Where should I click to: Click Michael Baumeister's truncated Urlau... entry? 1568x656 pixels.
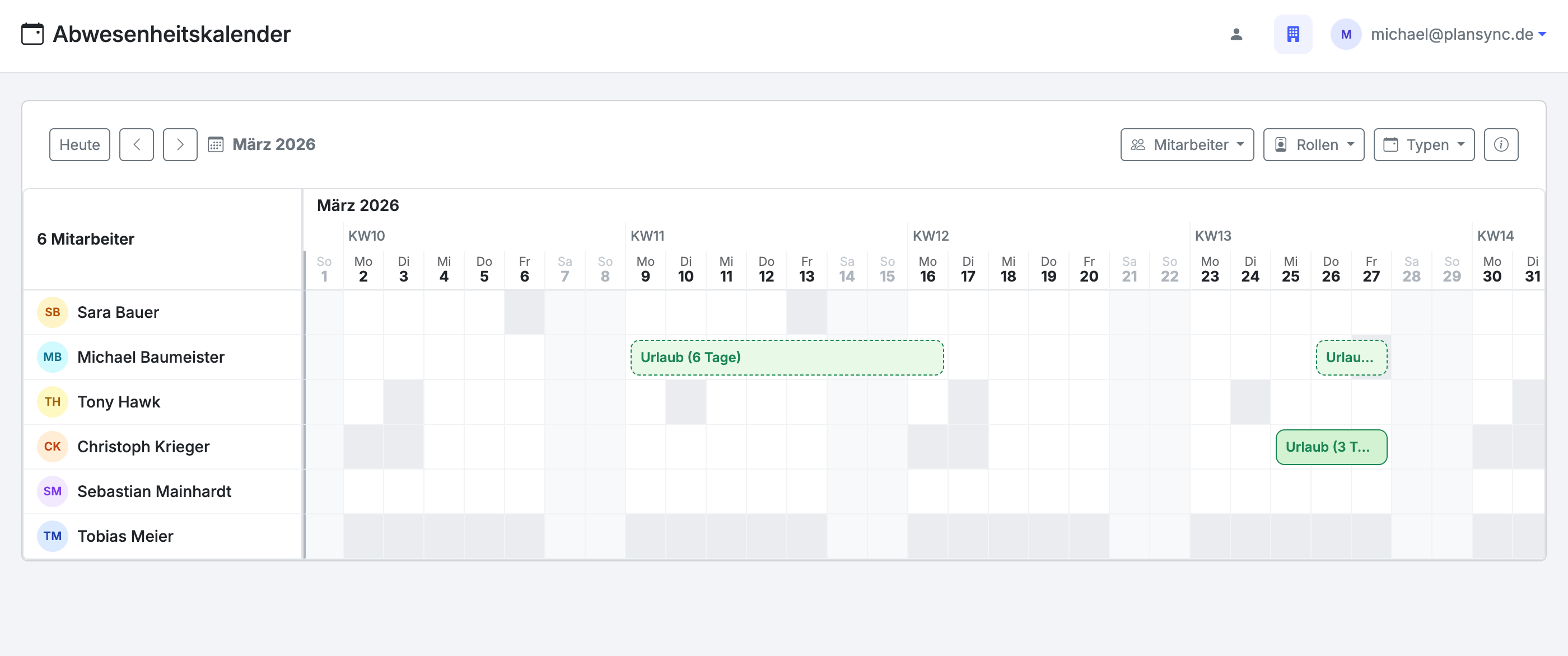(x=1351, y=357)
